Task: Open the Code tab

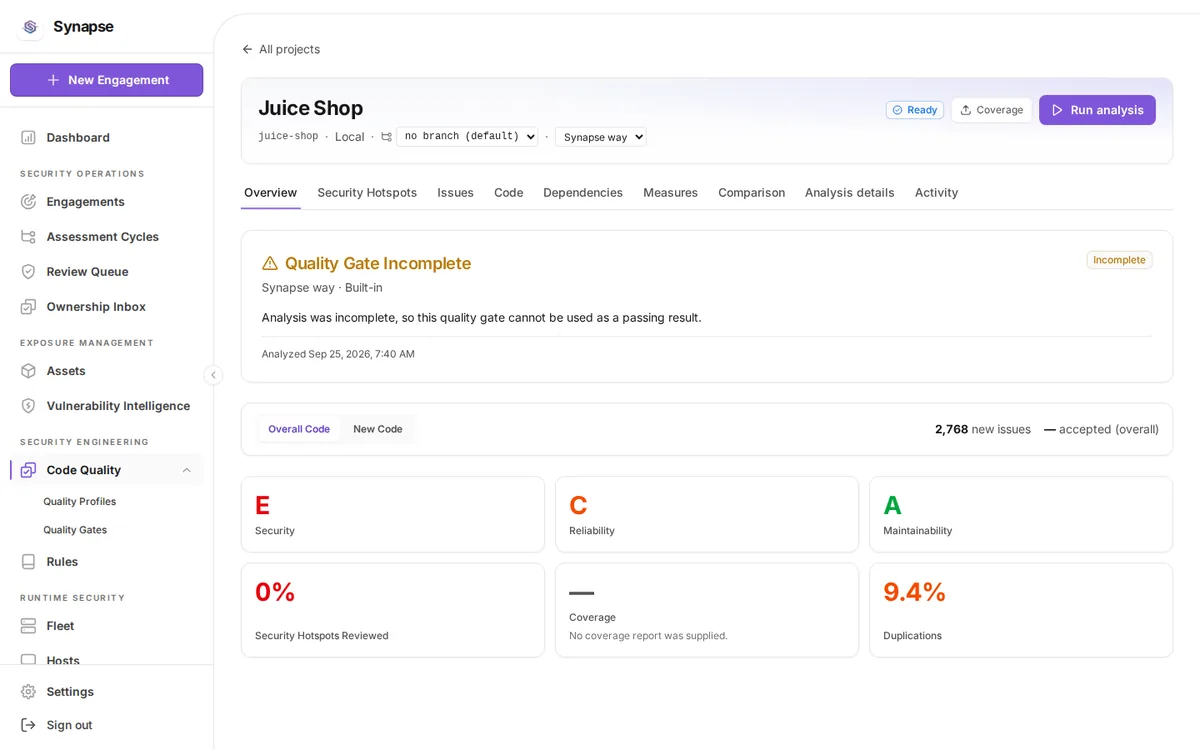Action: [508, 192]
